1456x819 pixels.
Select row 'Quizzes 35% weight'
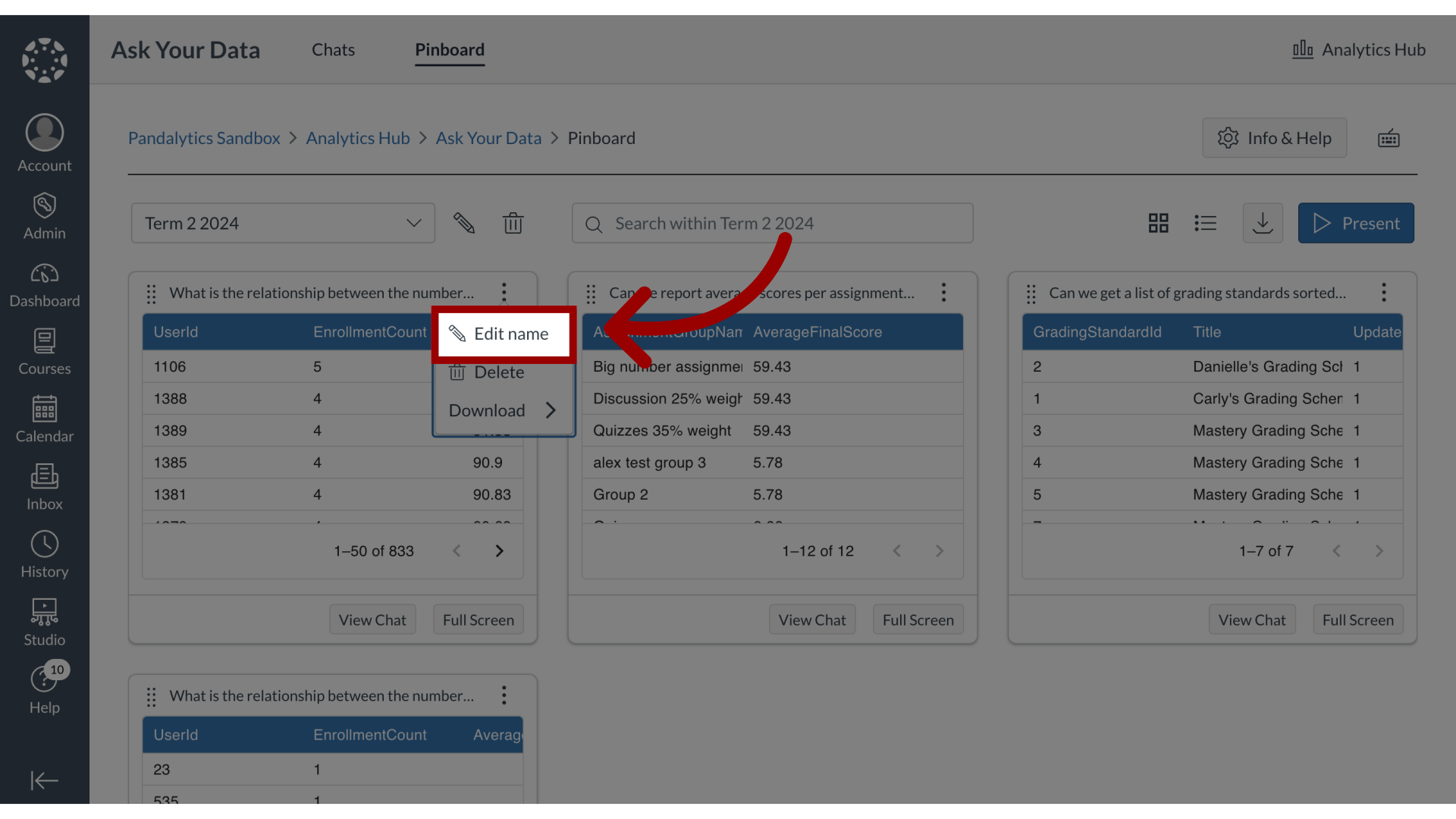(773, 431)
